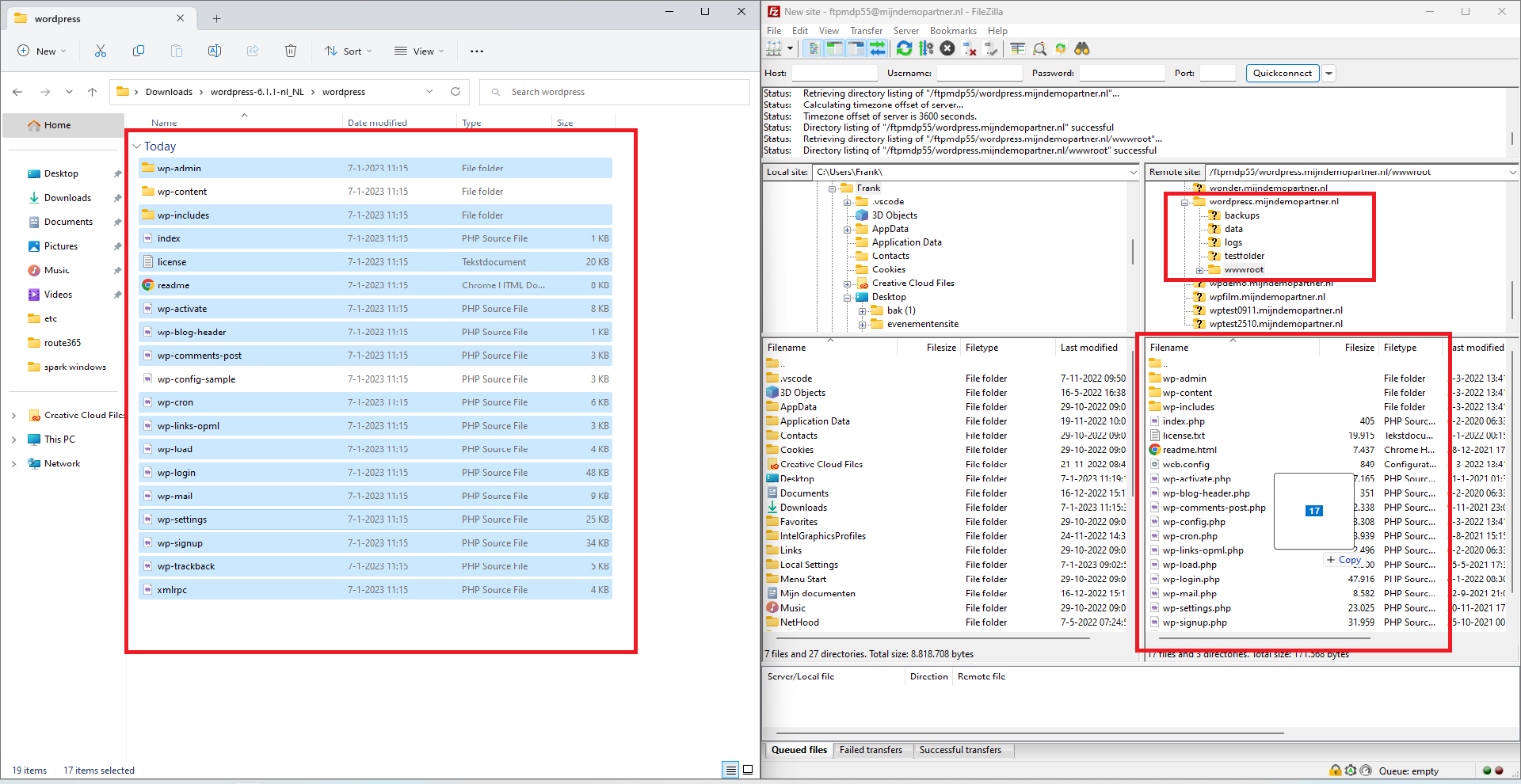Collapse Frank folder in local tree
Image resolution: width=1521 pixels, height=784 pixels.
click(833, 188)
